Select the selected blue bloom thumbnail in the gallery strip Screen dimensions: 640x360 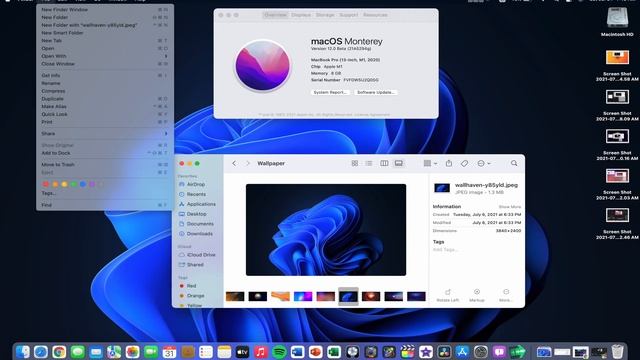tap(348, 296)
